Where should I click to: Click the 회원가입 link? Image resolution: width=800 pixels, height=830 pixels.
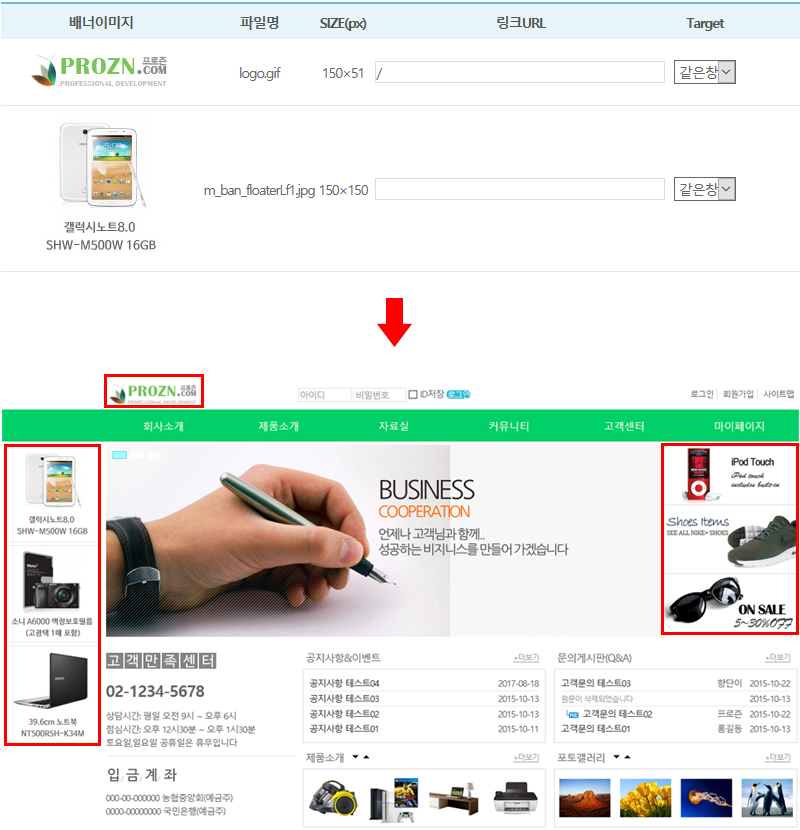(x=737, y=395)
